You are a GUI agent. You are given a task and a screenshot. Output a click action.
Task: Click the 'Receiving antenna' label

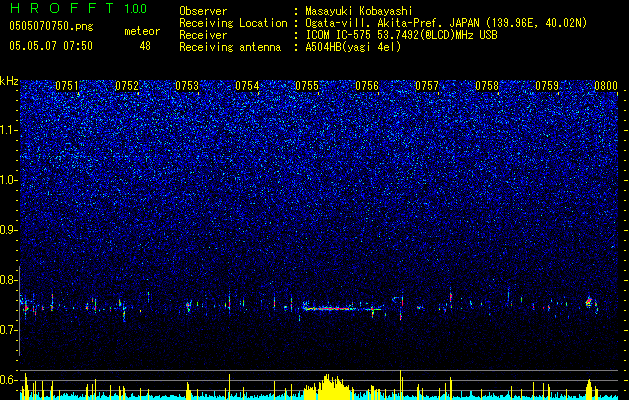pos(230,47)
